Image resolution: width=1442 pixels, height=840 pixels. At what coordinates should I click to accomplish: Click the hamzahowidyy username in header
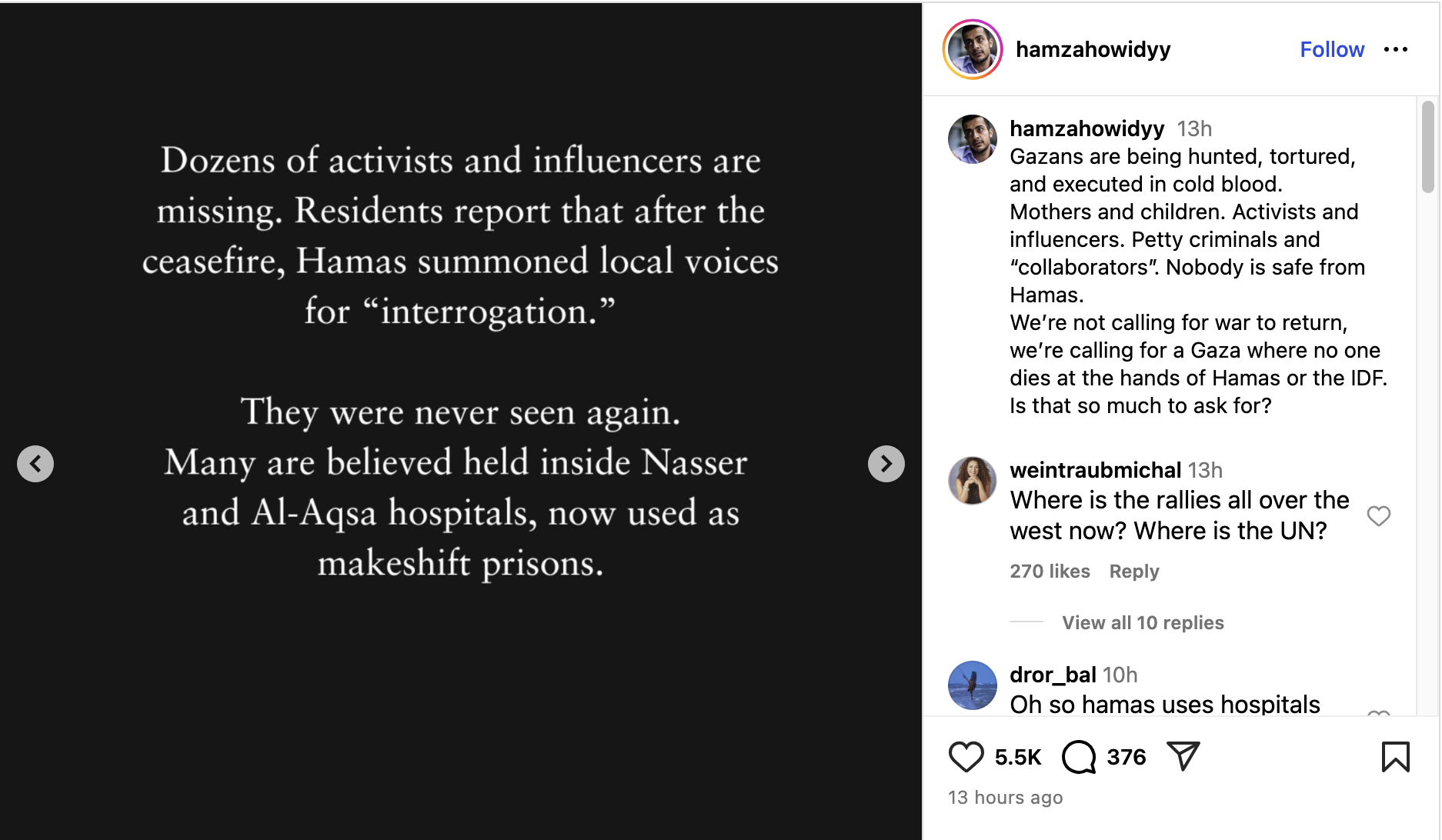(x=1093, y=50)
